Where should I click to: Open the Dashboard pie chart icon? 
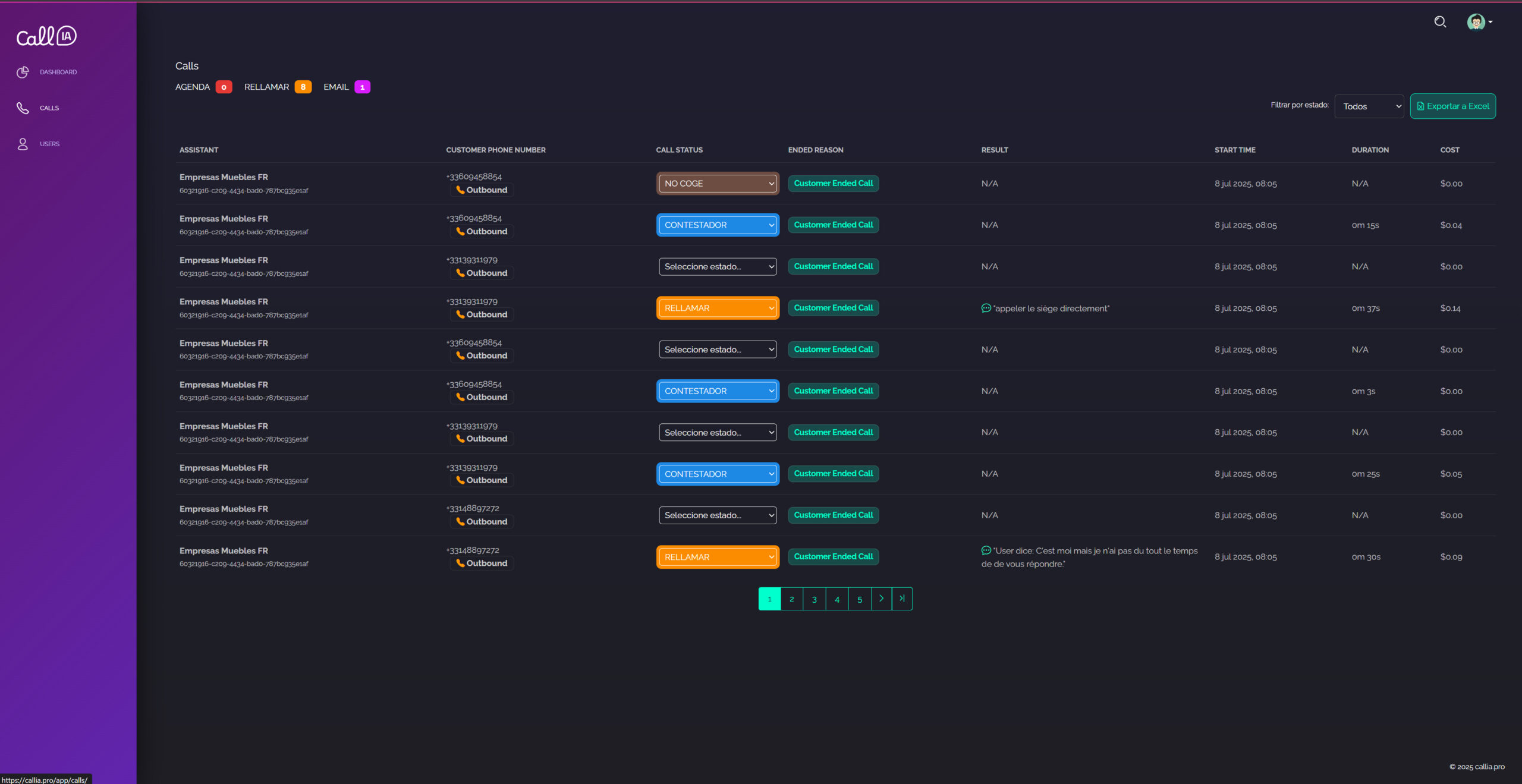(23, 72)
